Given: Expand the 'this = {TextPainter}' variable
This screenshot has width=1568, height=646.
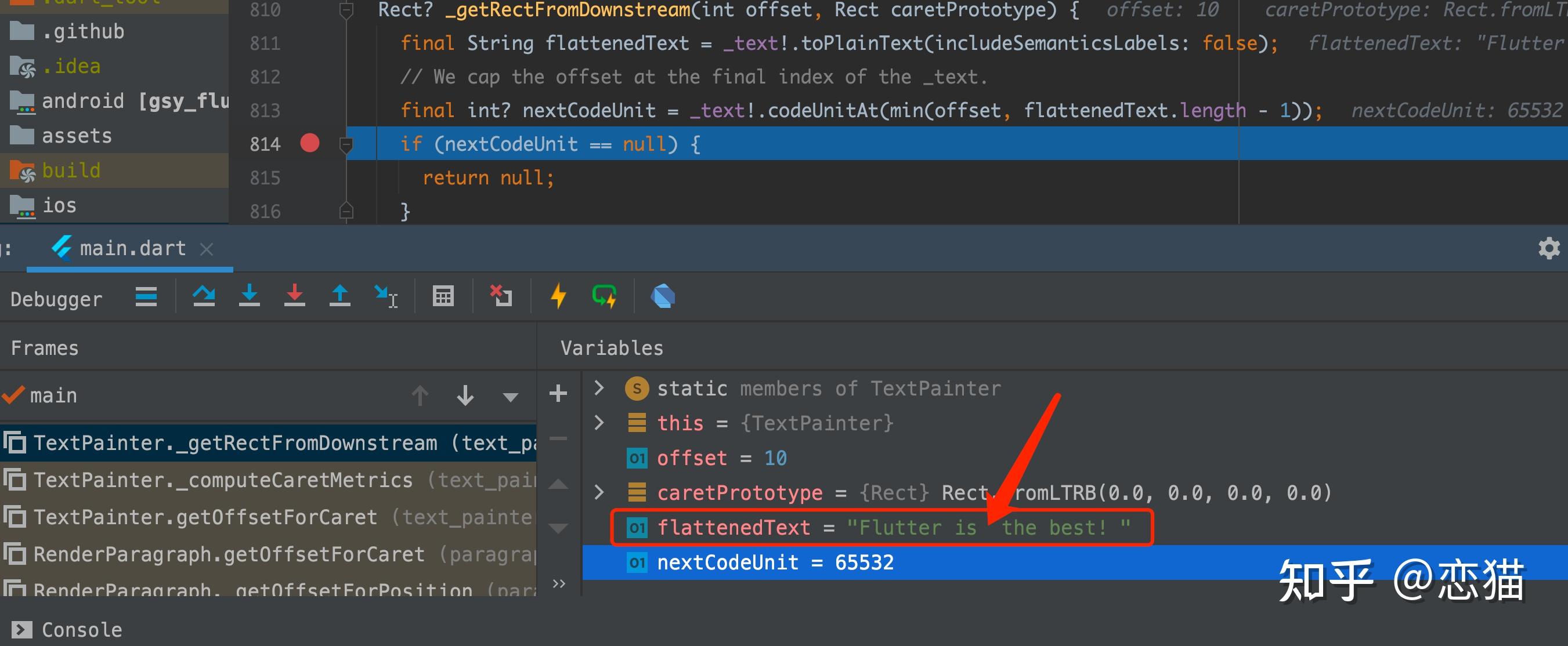Looking at the screenshot, I should [599, 423].
